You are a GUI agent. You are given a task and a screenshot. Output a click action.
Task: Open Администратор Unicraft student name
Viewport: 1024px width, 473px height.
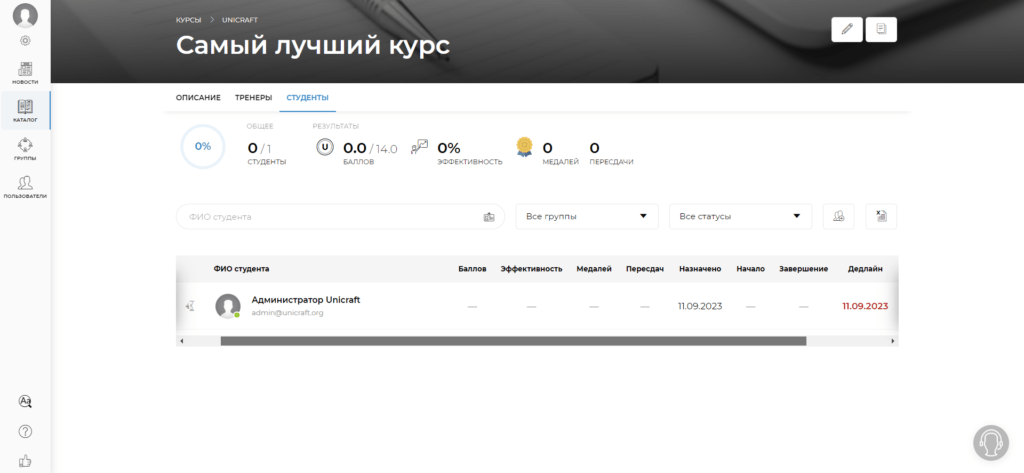pos(306,300)
